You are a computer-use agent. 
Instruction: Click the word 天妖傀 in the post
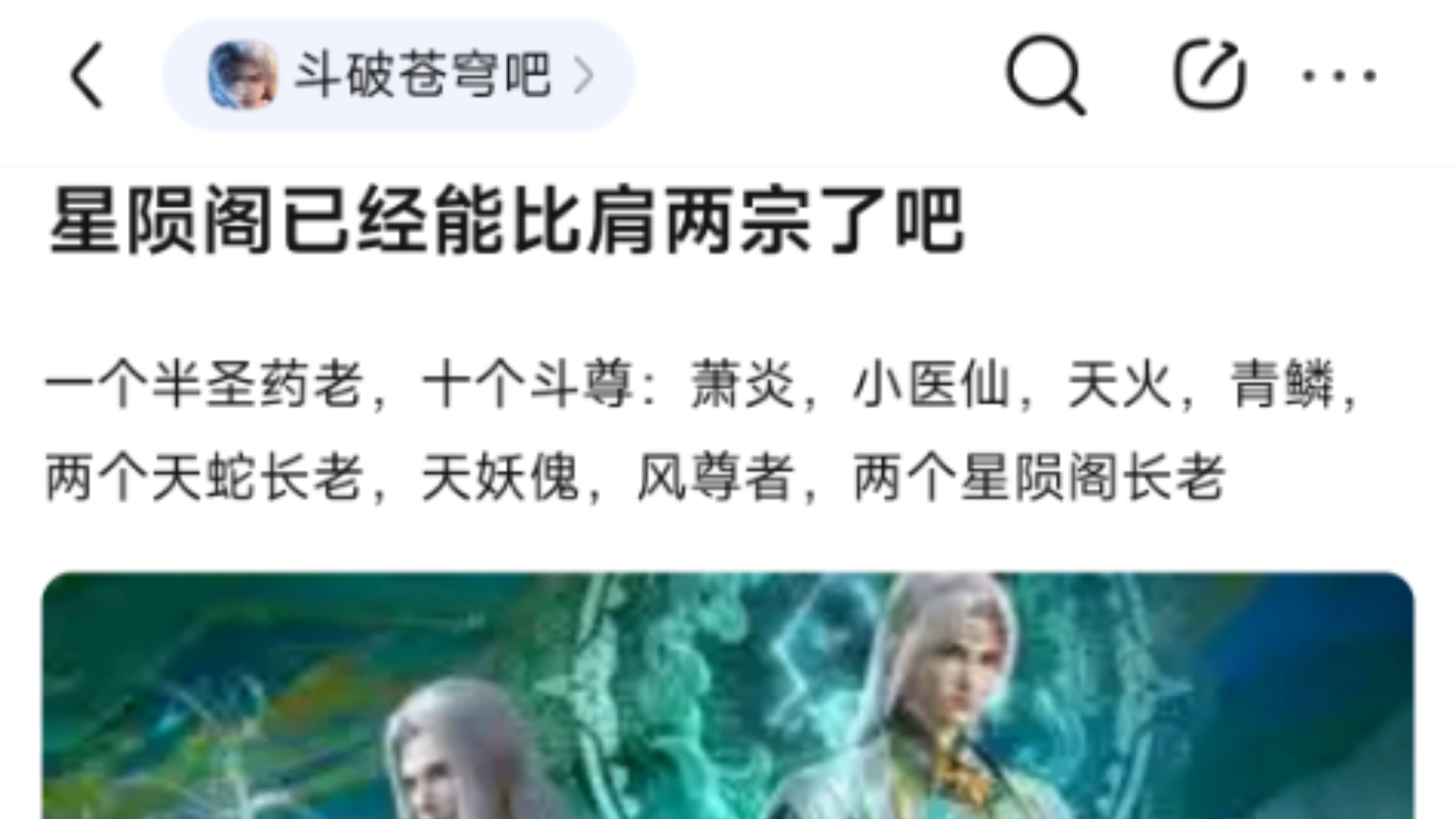pyautogui.click(x=500, y=477)
